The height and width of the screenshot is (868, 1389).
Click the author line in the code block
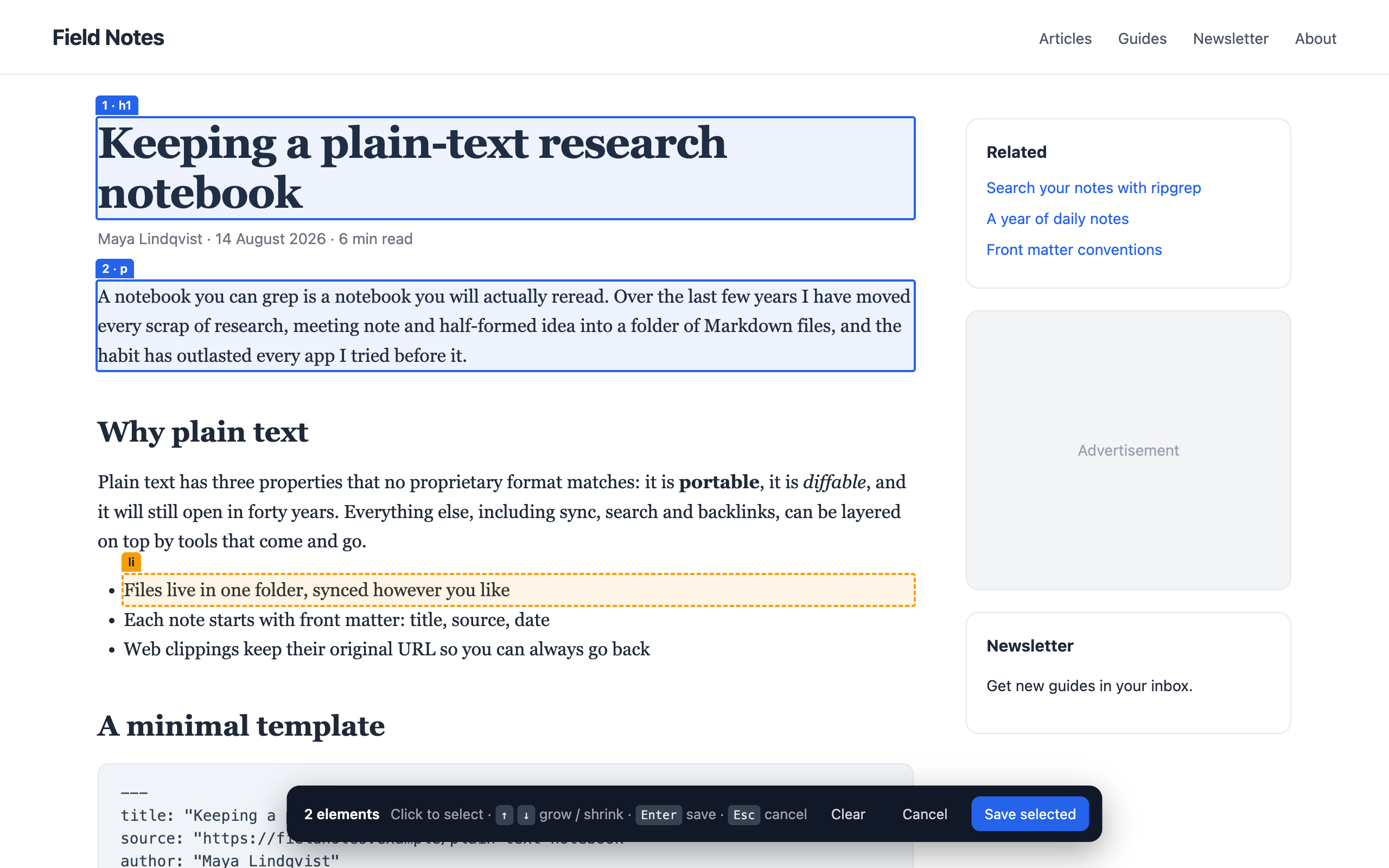pos(230,860)
